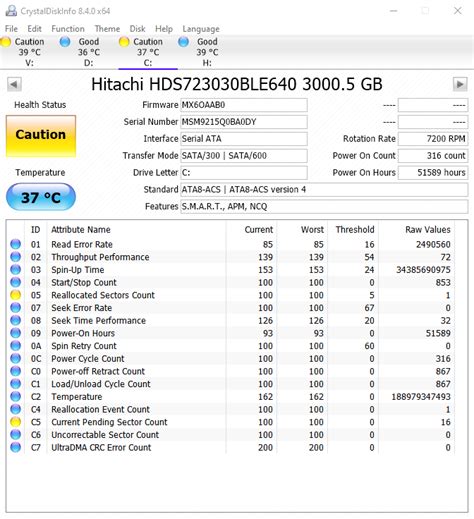Go to previous disk with left arrow
Screen dimensions: 474x519
14,84
